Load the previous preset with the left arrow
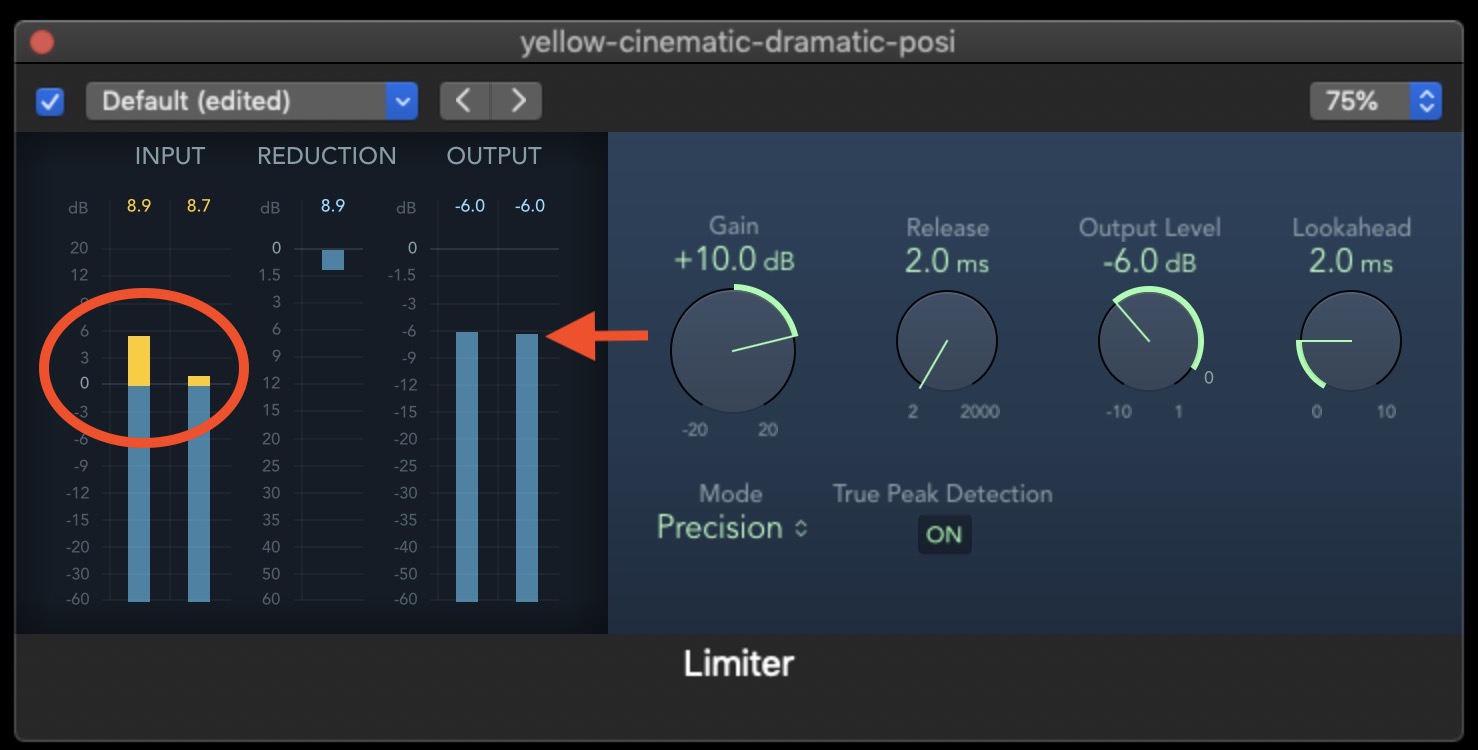Viewport: 1478px width, 750px height. [x=464, y=100]
